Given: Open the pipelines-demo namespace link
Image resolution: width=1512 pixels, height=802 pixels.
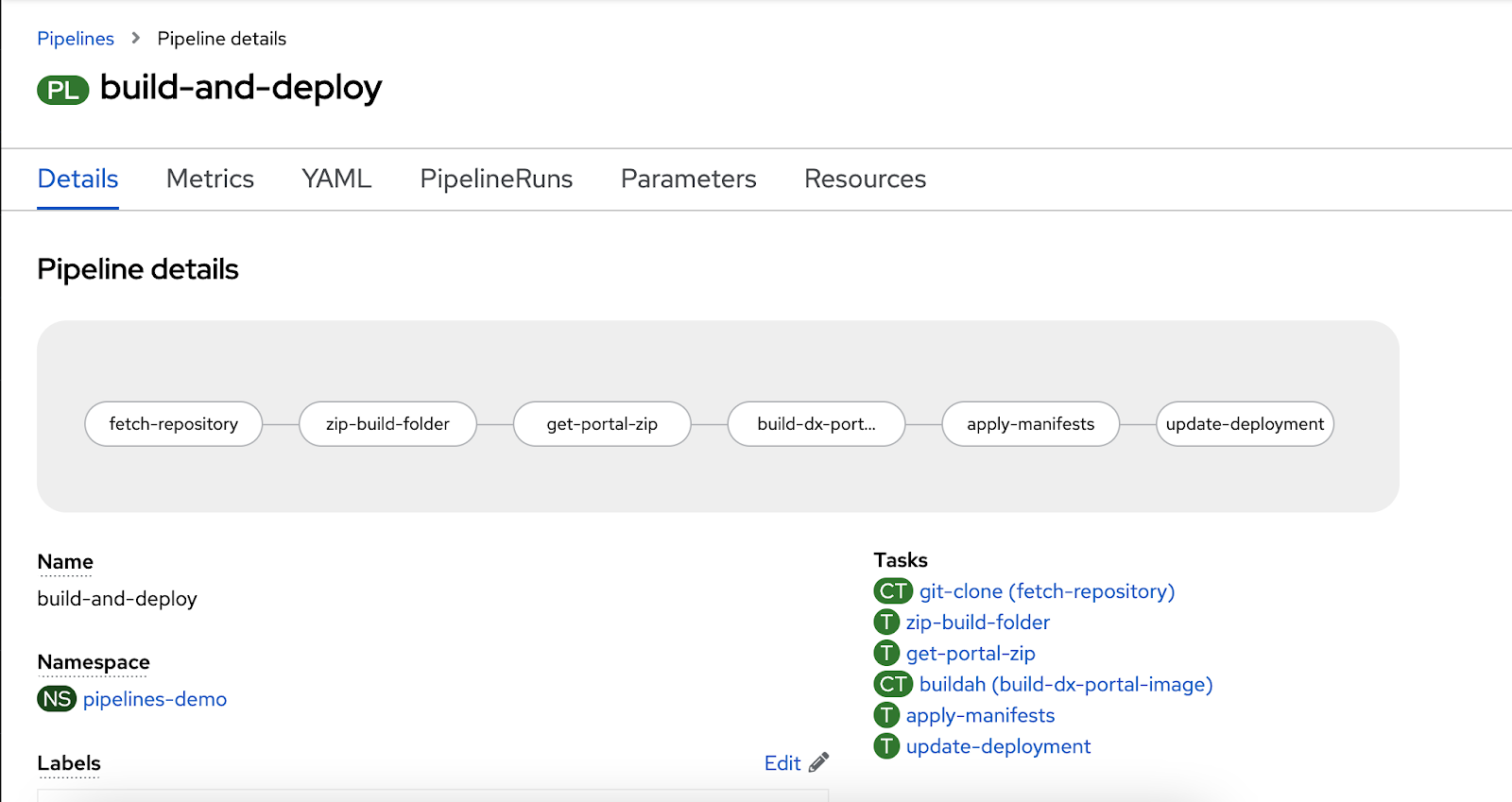Looking at the screenshot, I should point(155,699).
